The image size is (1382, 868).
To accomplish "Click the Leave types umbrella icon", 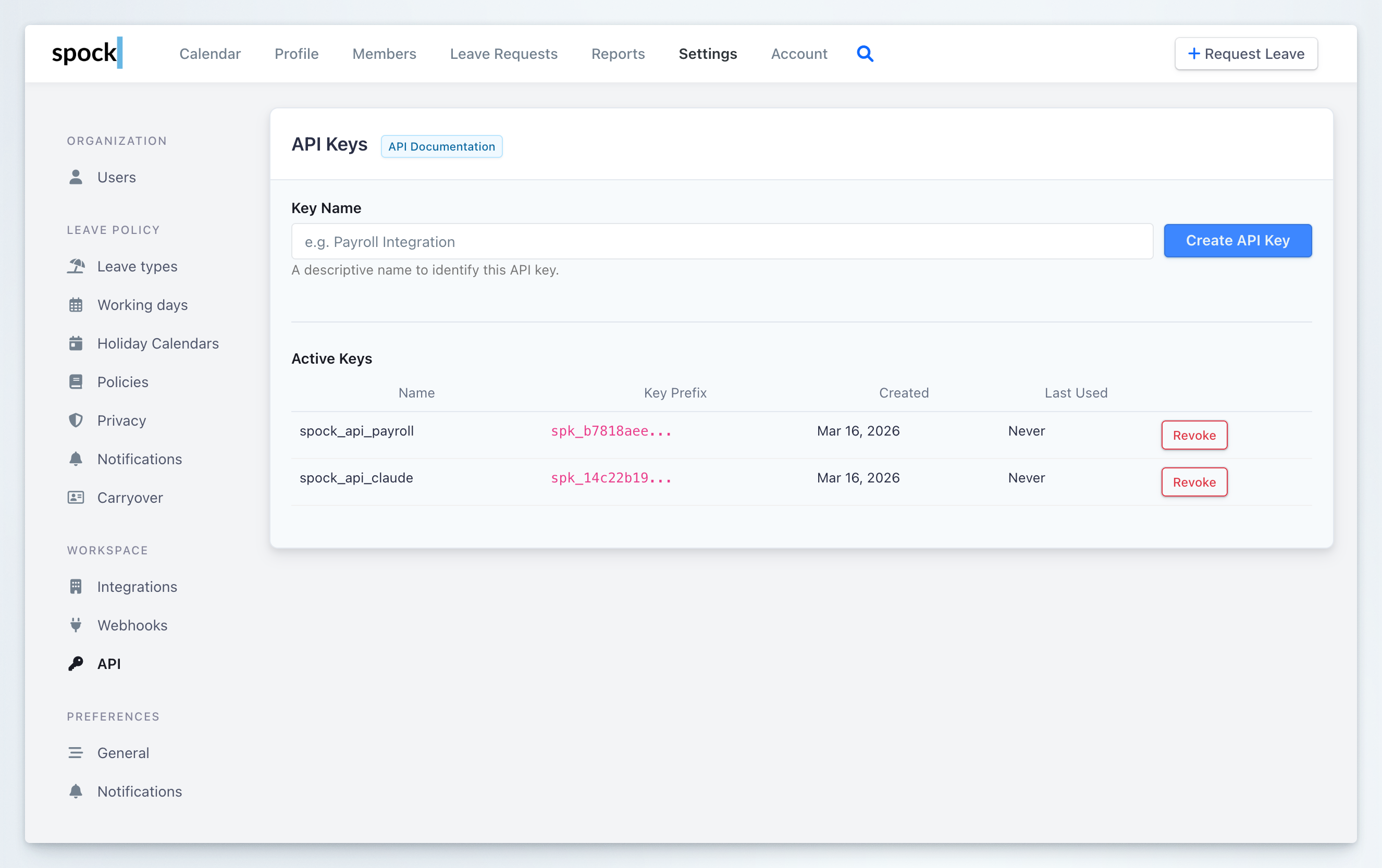I will point(76,266).
